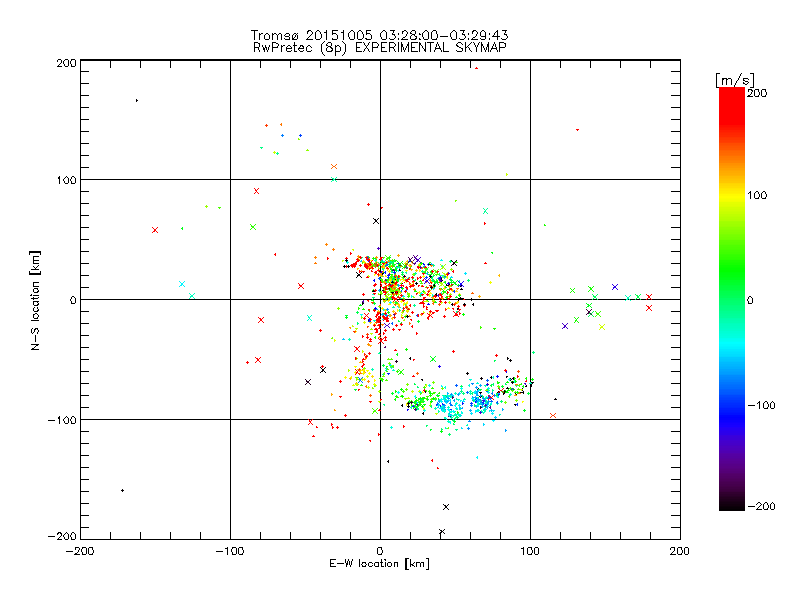Click the x-axis tick label "-100"
The width and height of the screenshot is (800, 600).
click(x=230, y=552)
